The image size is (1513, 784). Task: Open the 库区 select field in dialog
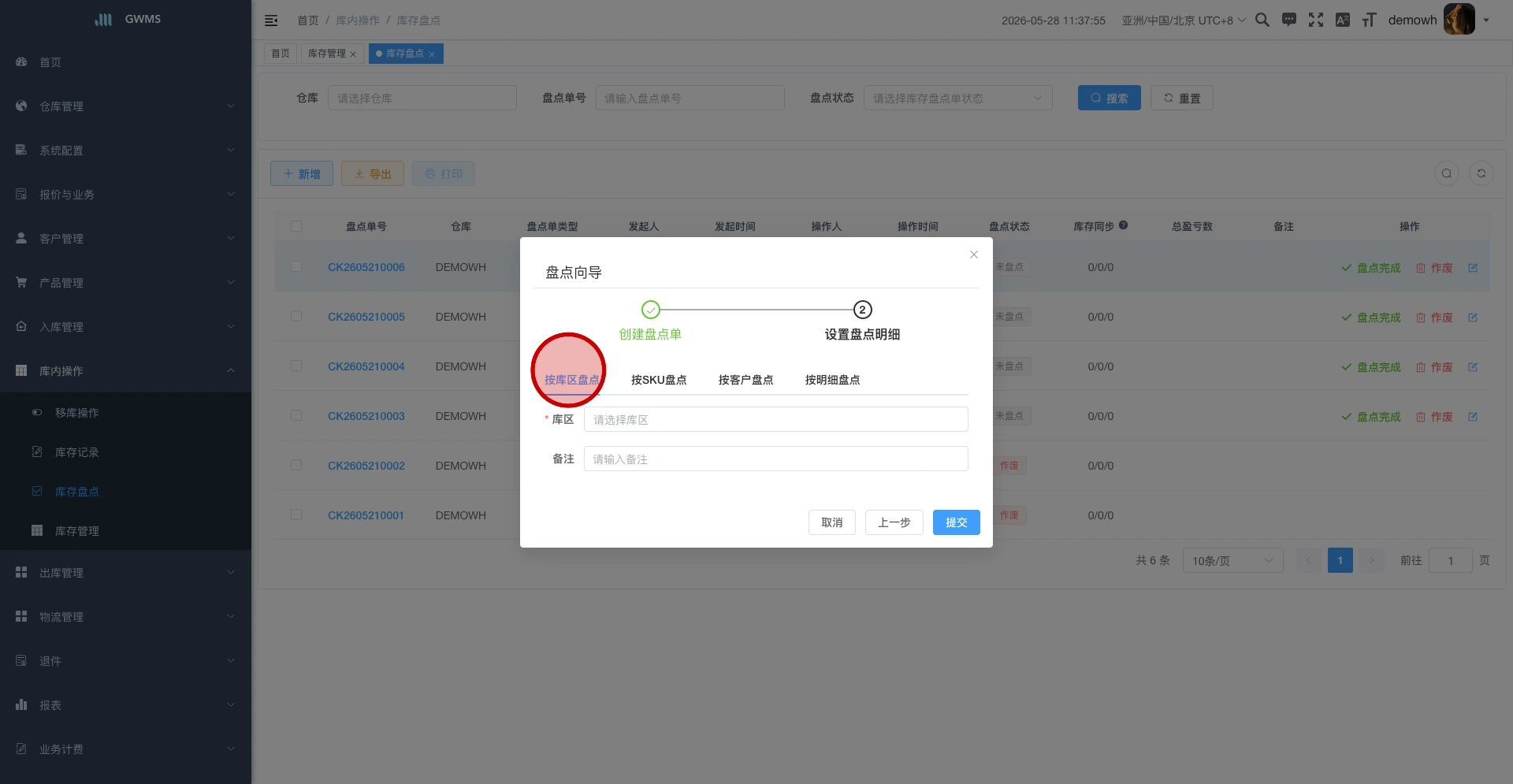[775, 419]
